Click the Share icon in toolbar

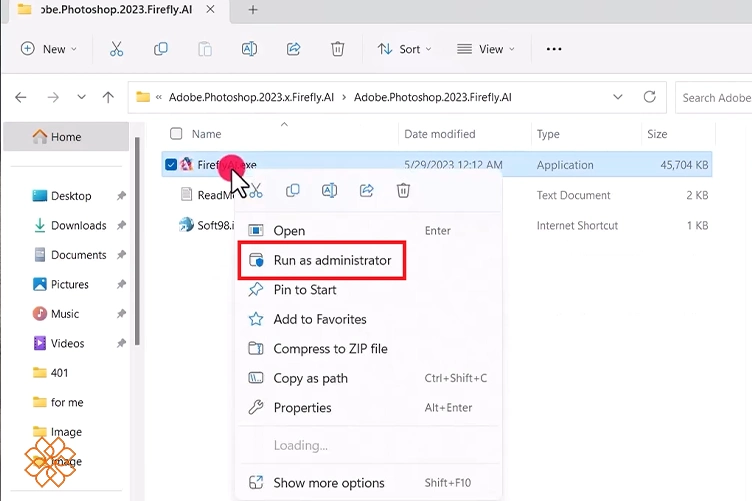coord(294,49)
